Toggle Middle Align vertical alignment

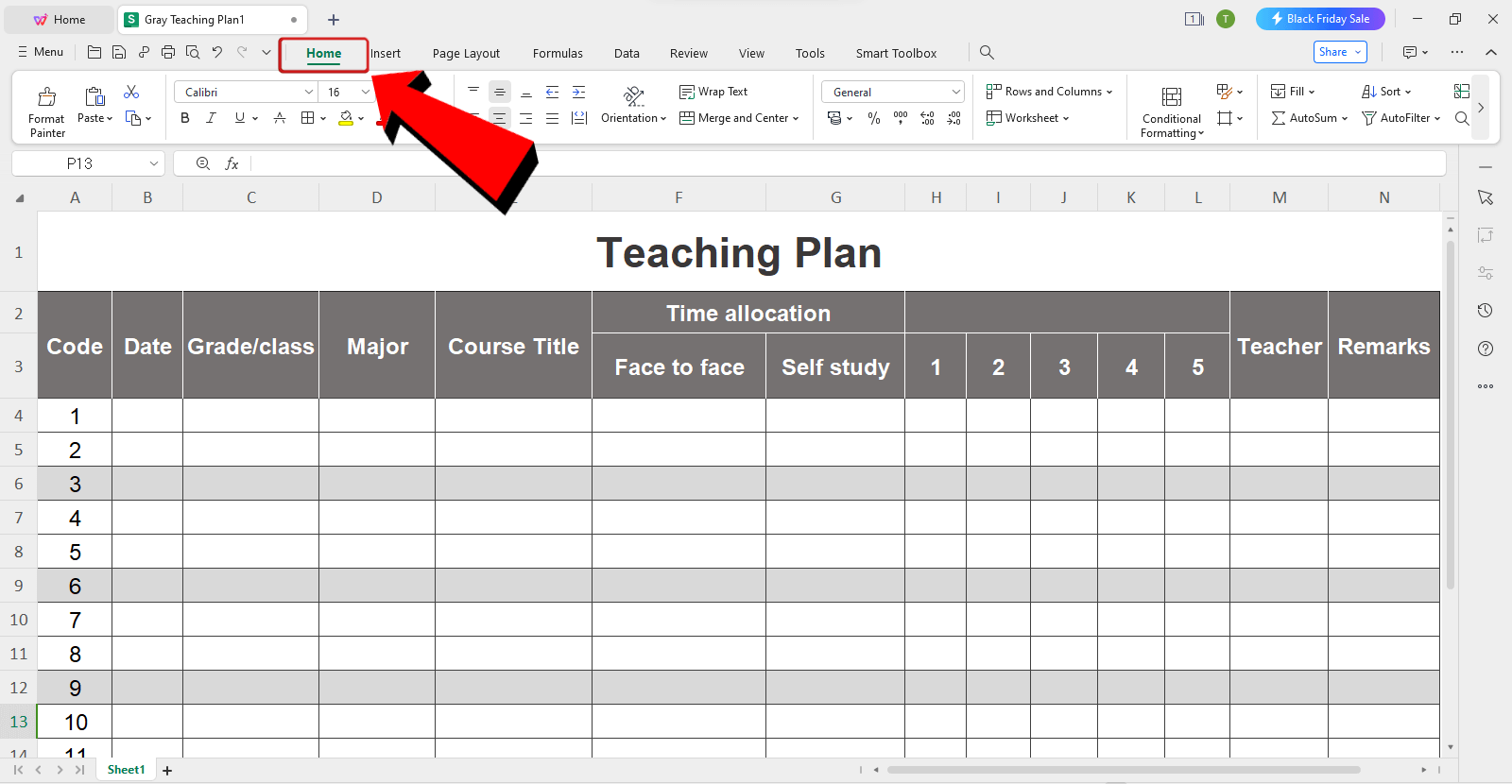tap(500, 92)
